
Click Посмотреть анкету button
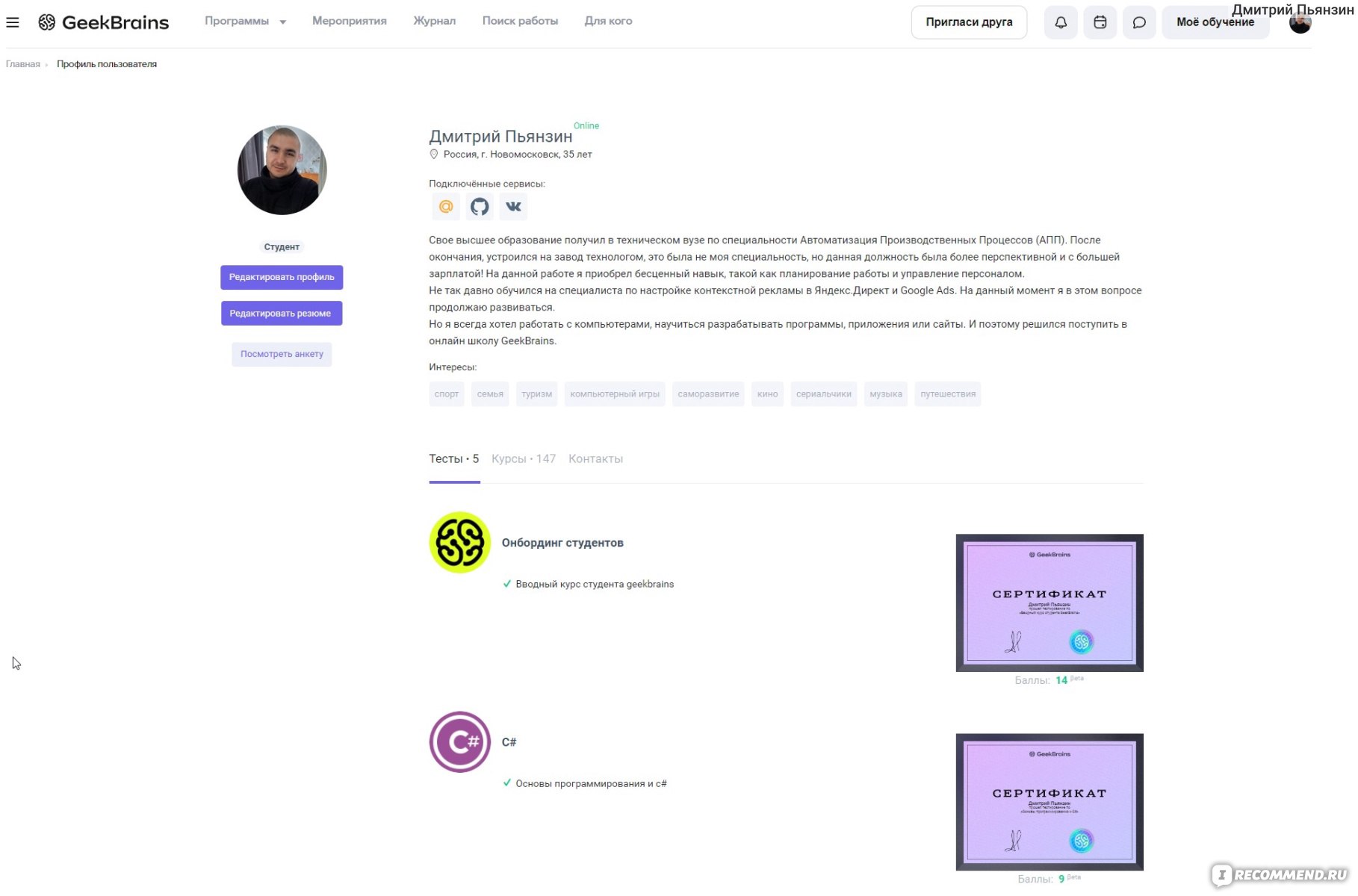coord(282,354)
